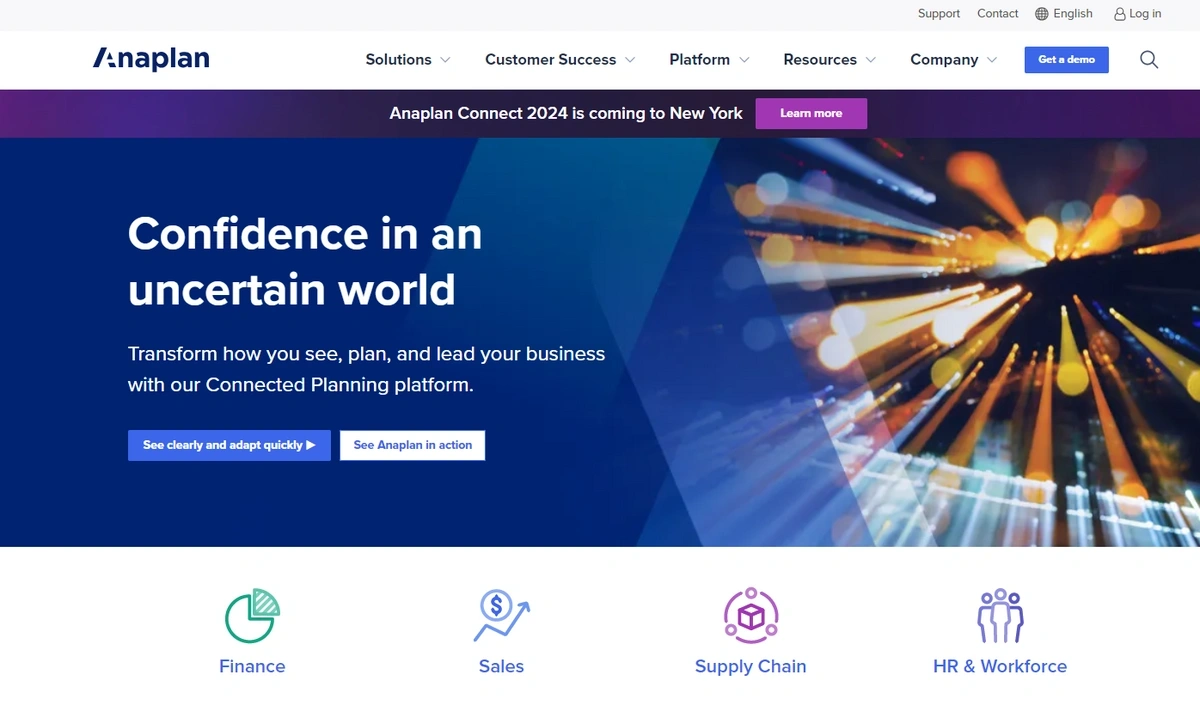
Task: Click See clearly and adapt quickly button
Action: pos(229,445)
